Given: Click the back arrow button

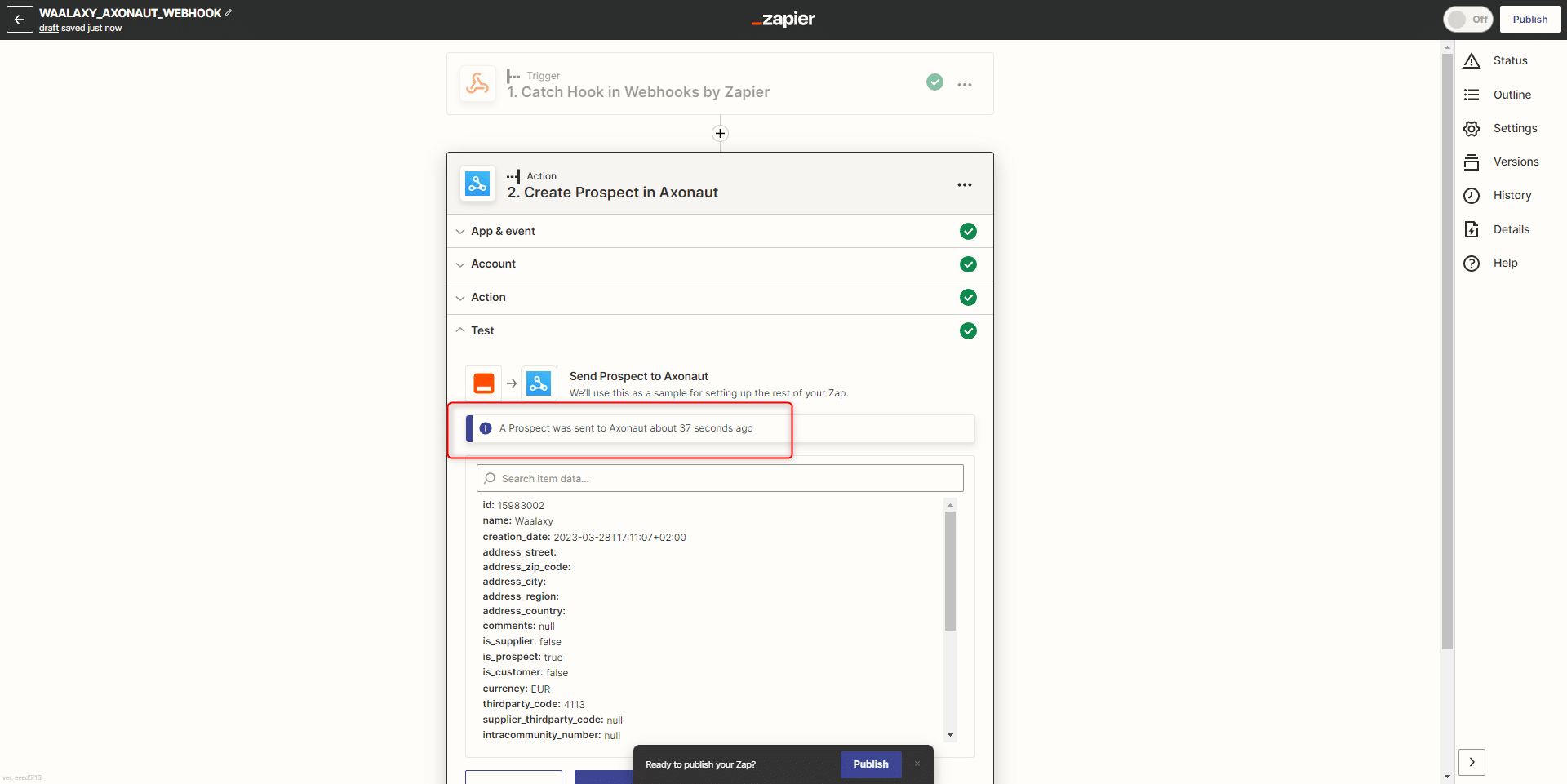Looking at the screenshot, I should [20, 20].
